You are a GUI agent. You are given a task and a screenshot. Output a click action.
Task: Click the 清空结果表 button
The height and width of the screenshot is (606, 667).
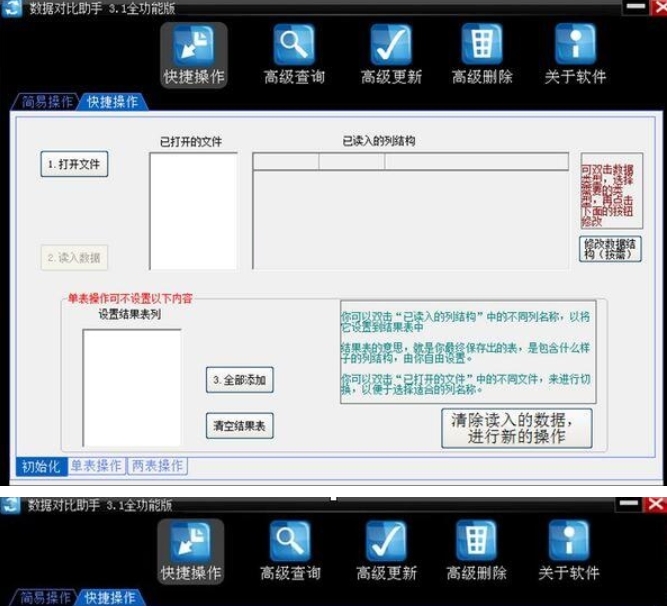tap(239, 426)
